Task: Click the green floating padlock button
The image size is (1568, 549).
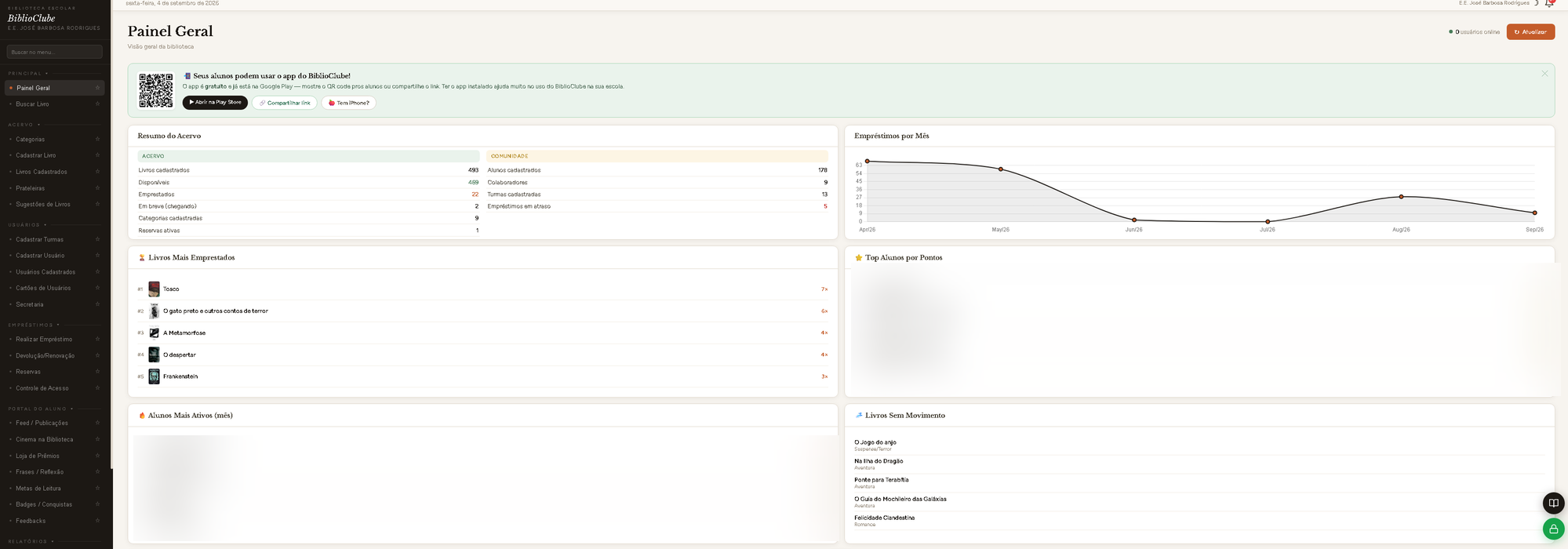Action: click(x=1553, y=529)
